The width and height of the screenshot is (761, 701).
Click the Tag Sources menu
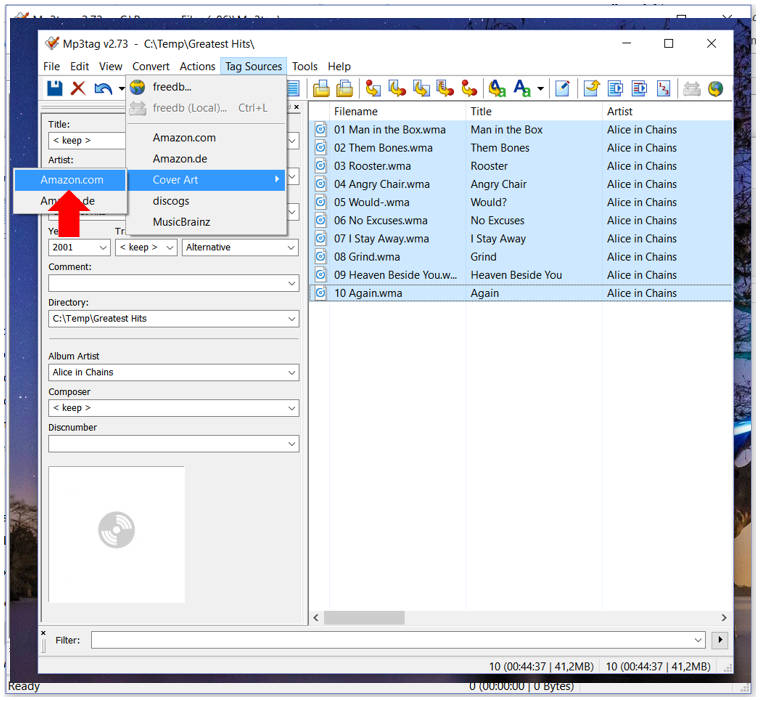tap(253, 66)
